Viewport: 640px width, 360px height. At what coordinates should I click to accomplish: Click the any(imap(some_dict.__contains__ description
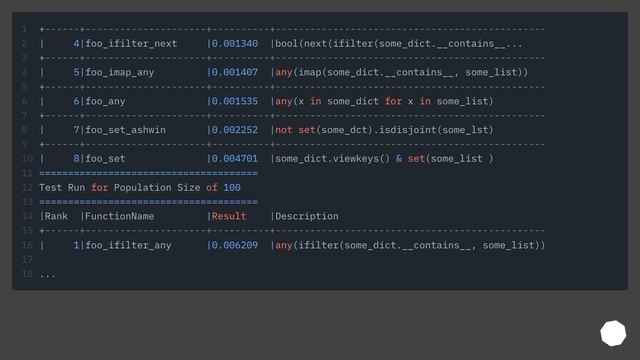[401, 72]
